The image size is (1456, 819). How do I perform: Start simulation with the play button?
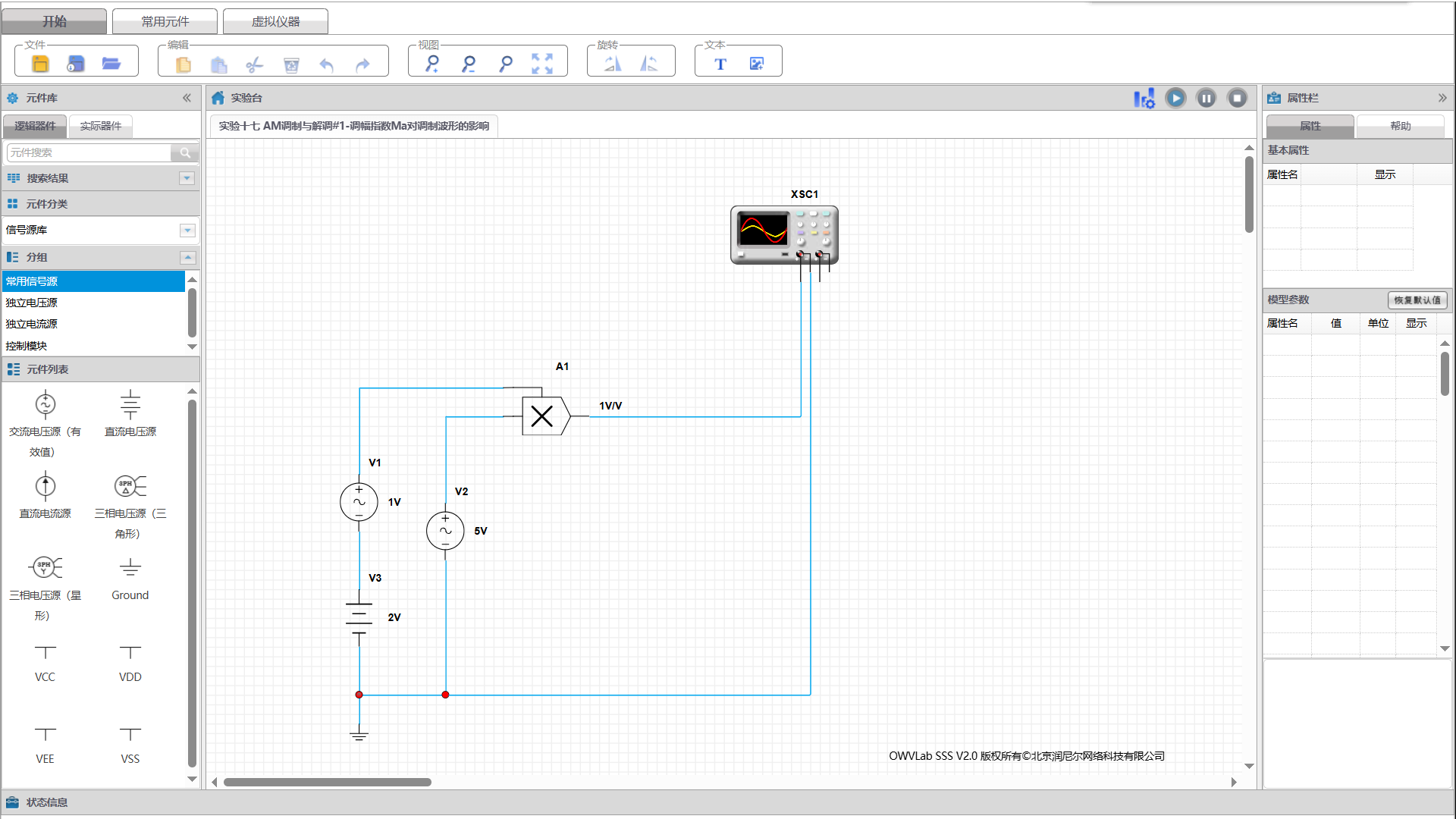1176,98
